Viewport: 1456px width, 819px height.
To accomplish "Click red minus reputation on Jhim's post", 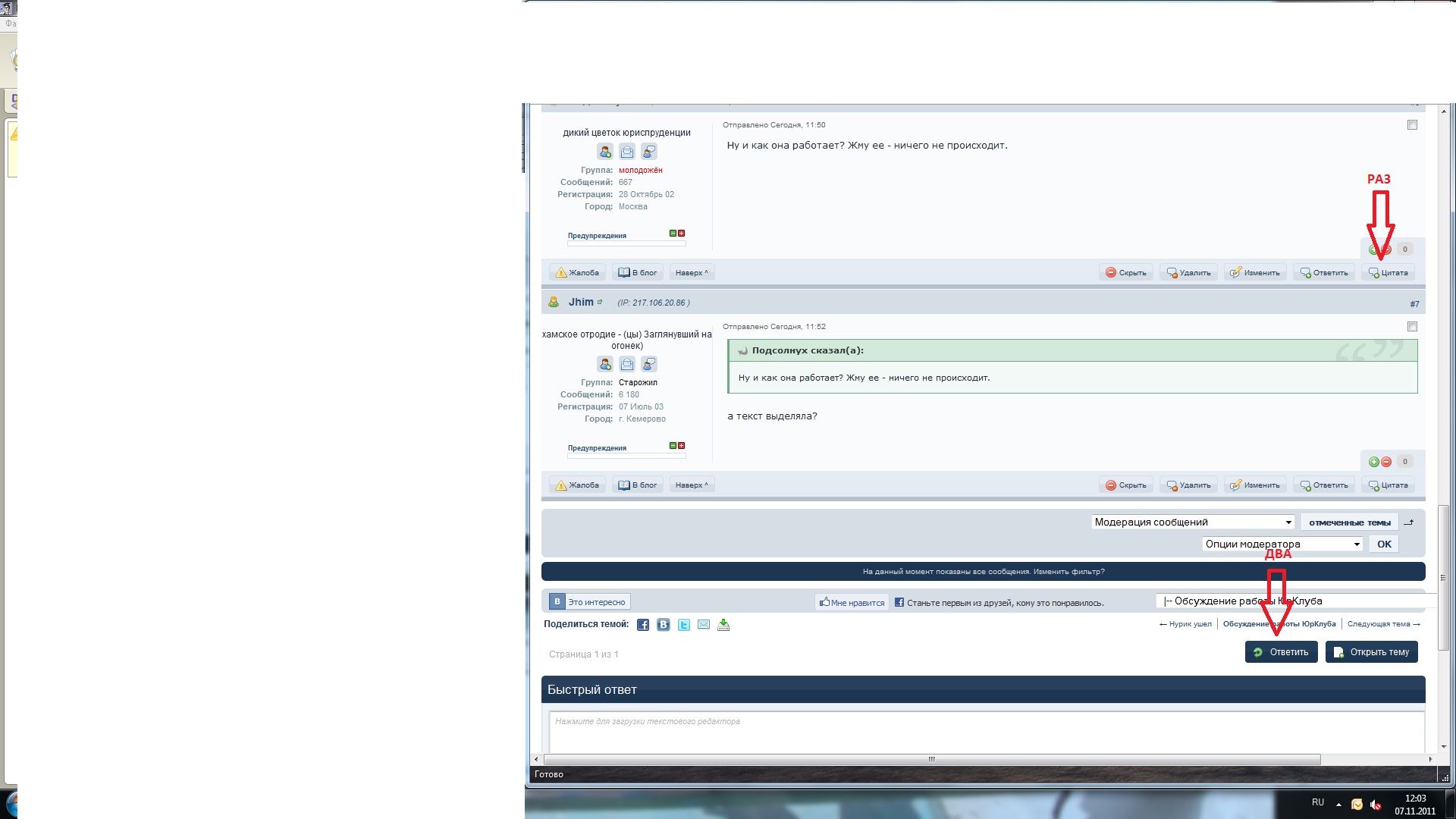I will (x=1386, y=462).
